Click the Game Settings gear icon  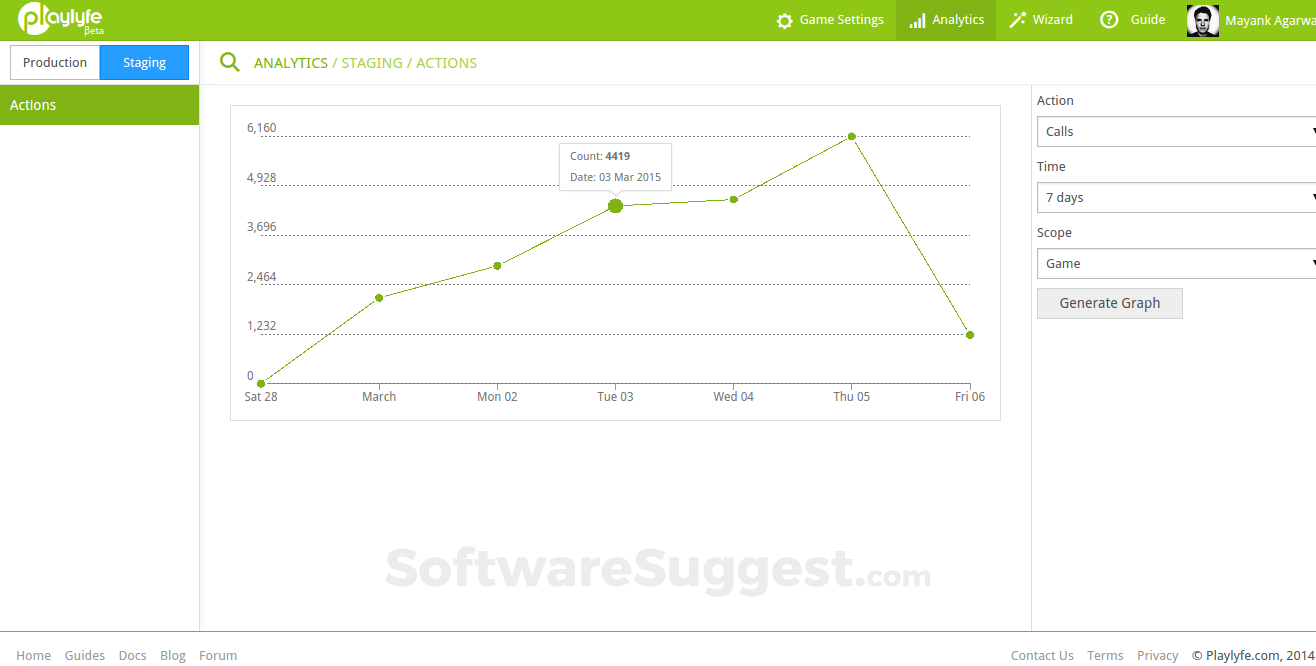click(x=785, y=19)
